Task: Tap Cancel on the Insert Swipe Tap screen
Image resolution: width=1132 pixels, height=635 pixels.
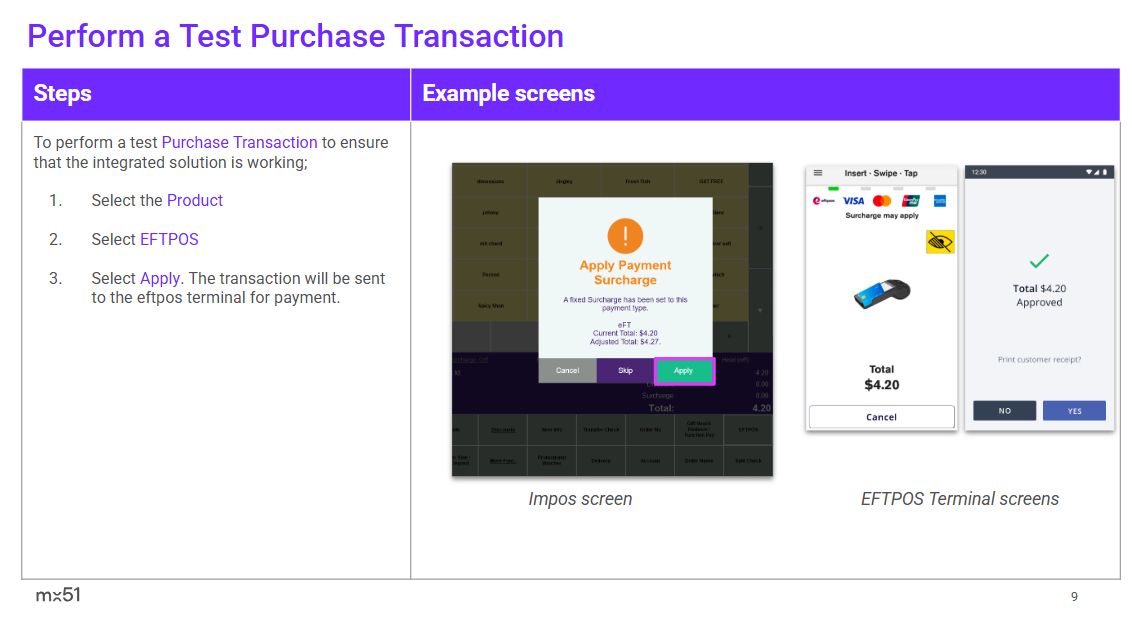Action: 881,417
